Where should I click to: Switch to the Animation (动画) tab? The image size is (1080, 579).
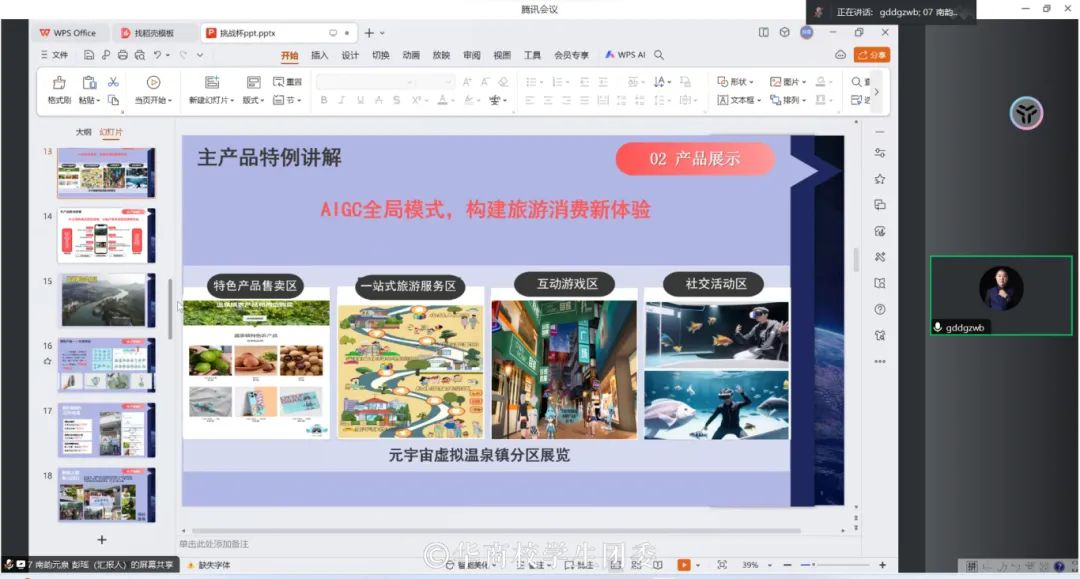point(411,55)
